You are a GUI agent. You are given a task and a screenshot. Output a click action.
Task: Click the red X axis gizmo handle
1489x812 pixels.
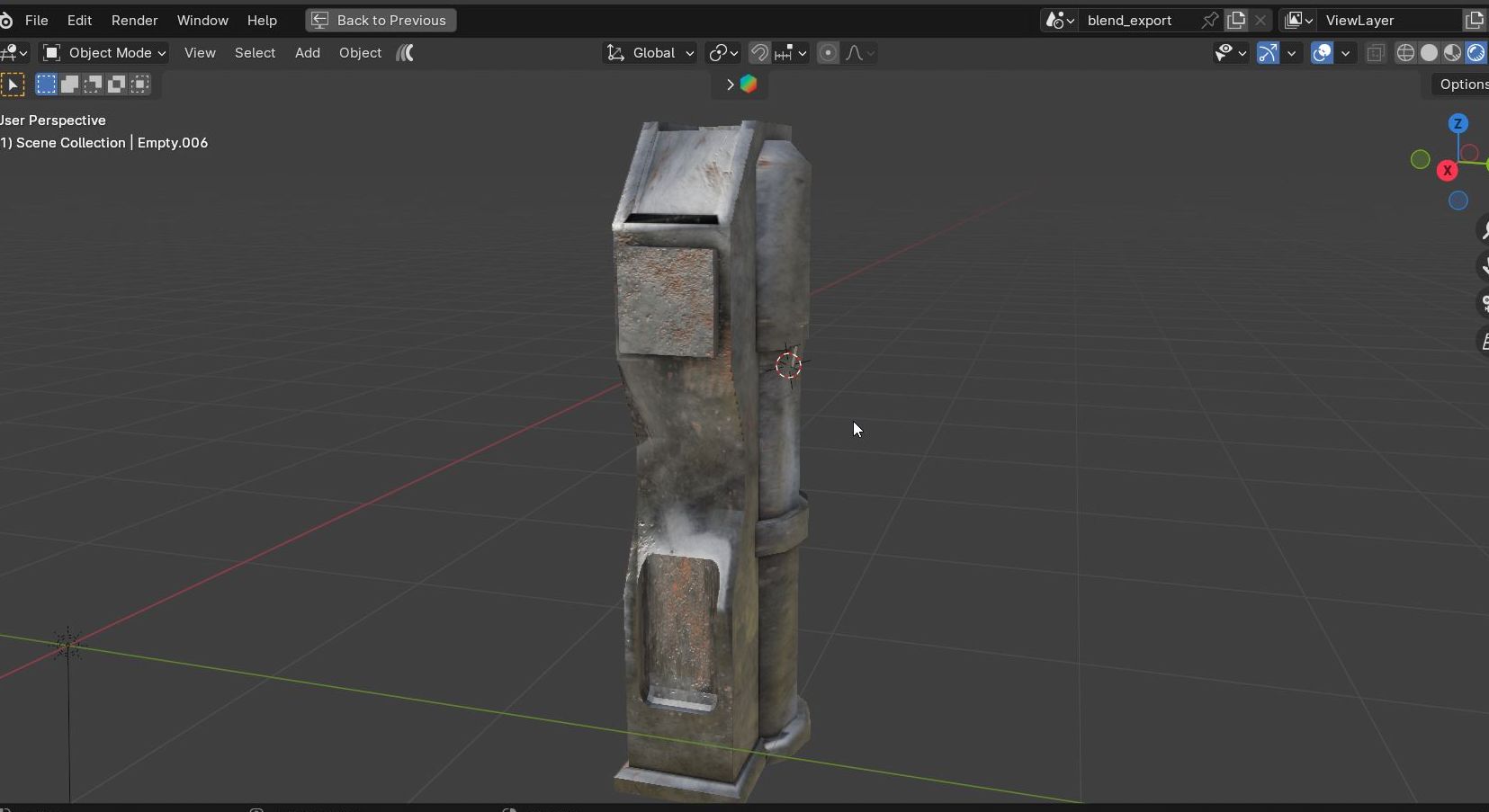[x=1447, y=171]
